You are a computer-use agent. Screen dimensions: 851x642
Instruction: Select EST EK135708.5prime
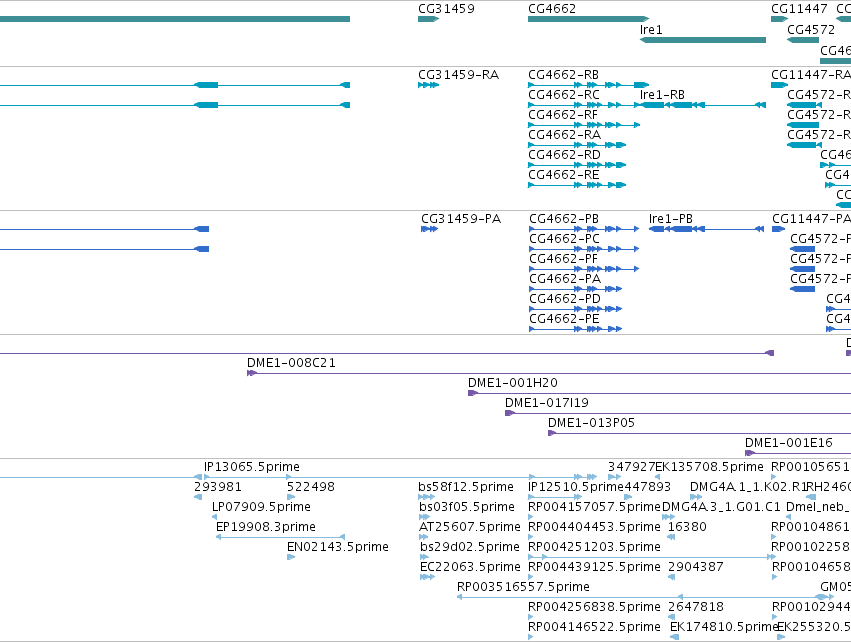click(710, 467)
